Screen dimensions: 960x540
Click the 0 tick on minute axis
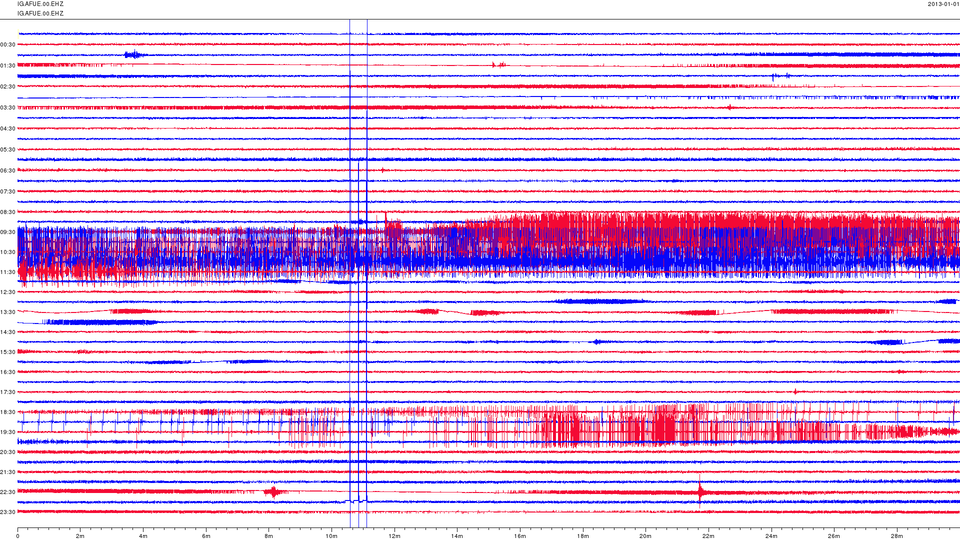click(18, 536)
